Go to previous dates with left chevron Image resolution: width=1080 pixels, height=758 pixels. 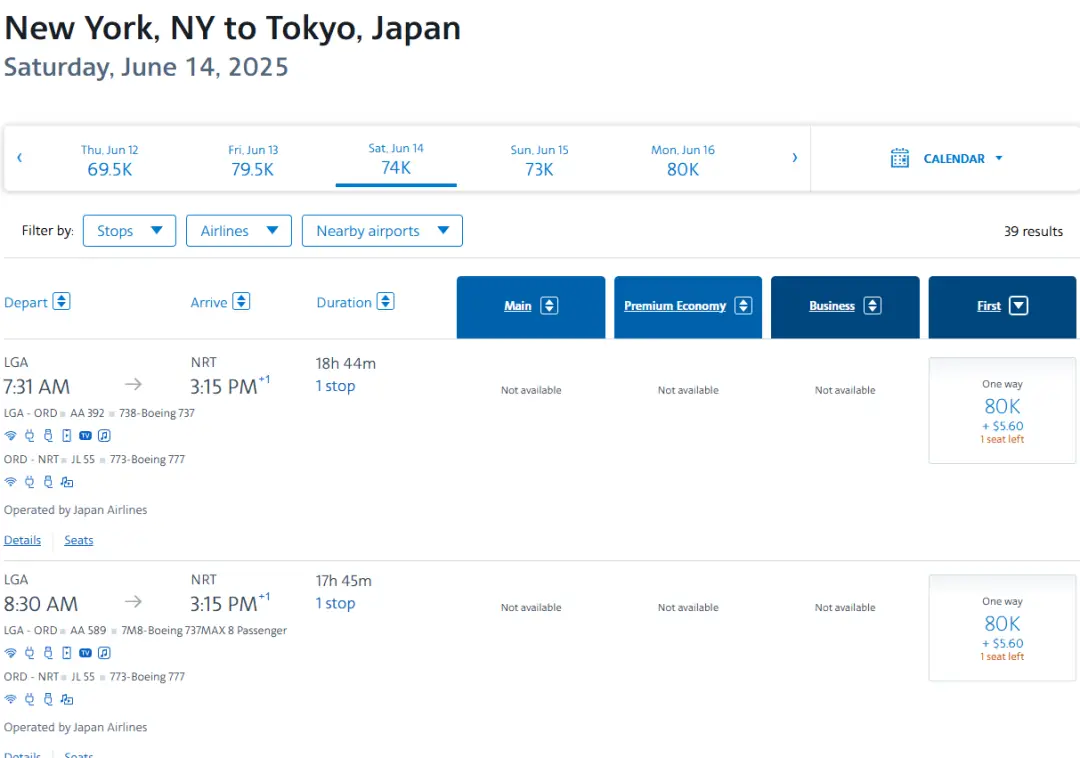pos(19,158)
